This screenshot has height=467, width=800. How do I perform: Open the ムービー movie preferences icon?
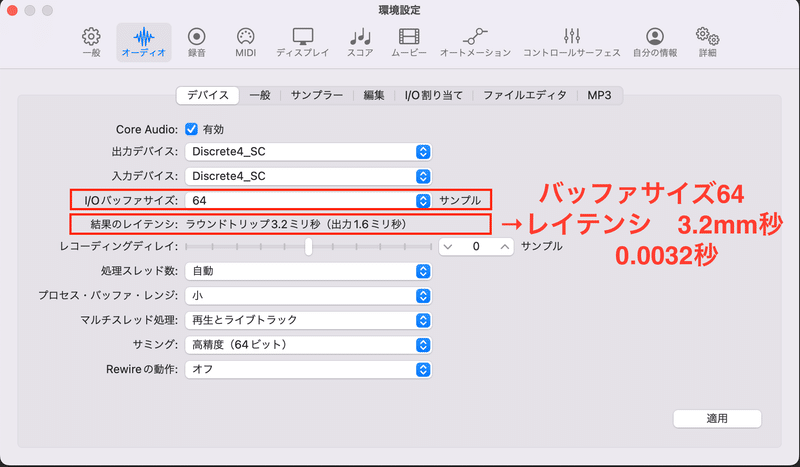point(409,42)
